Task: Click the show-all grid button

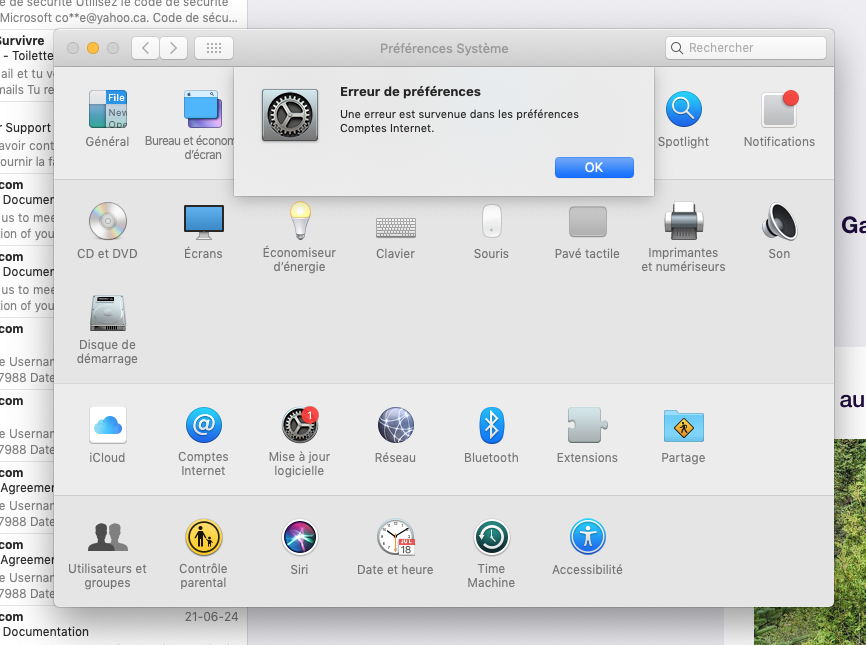Action: click(x=214, y=48)
